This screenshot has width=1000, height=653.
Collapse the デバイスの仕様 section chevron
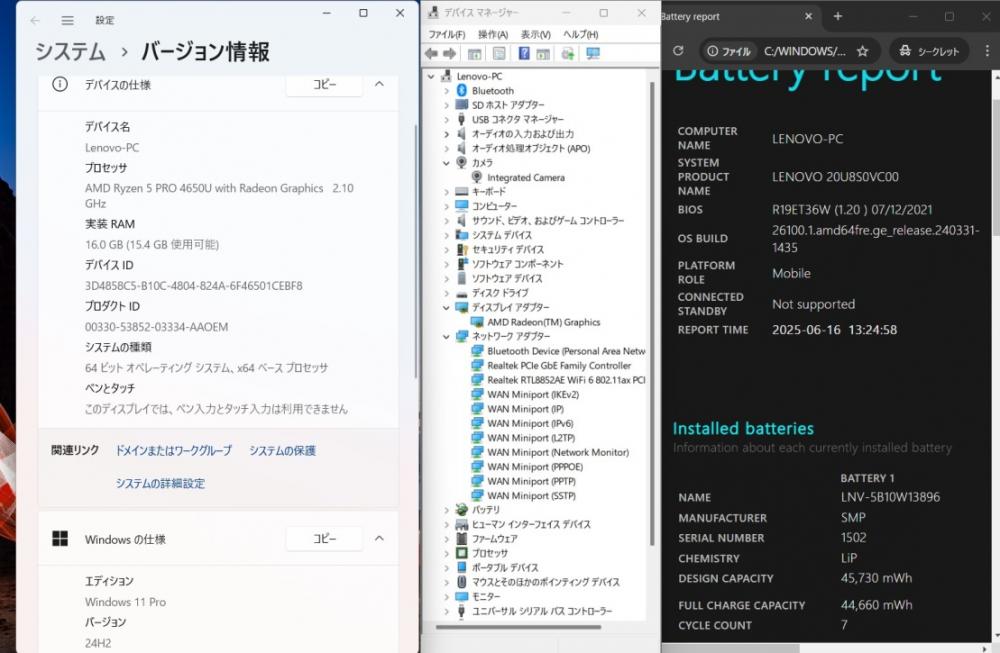(x=379, y=84)
